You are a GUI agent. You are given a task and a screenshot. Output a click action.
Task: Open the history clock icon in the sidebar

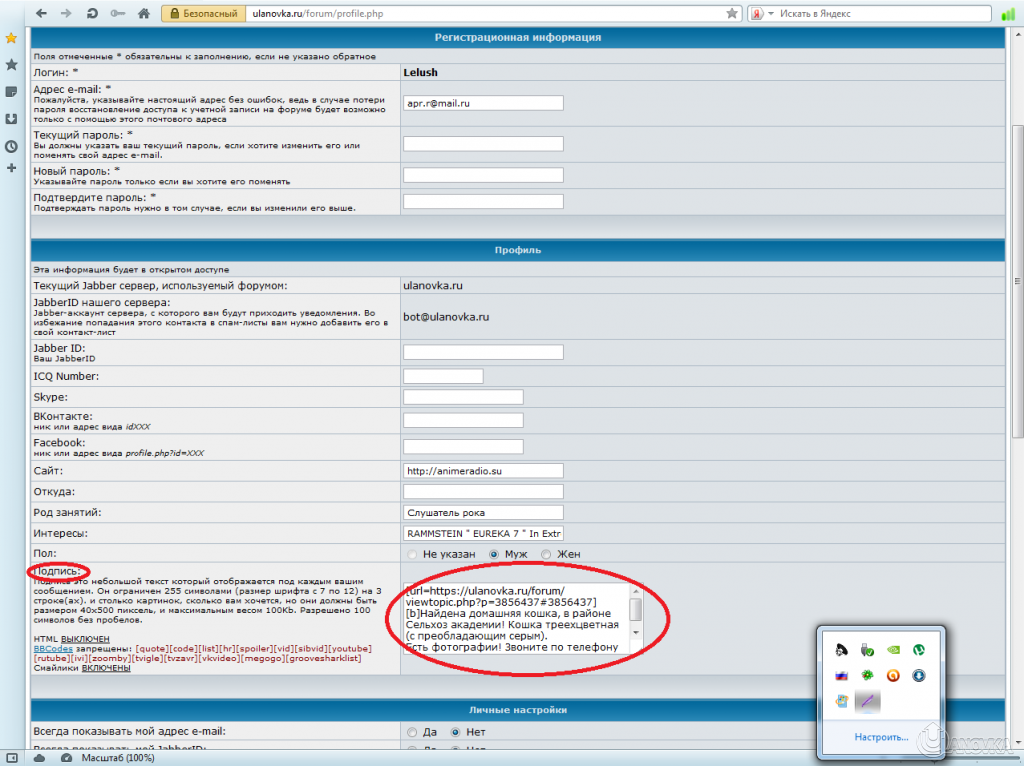[x=11, y=146]
